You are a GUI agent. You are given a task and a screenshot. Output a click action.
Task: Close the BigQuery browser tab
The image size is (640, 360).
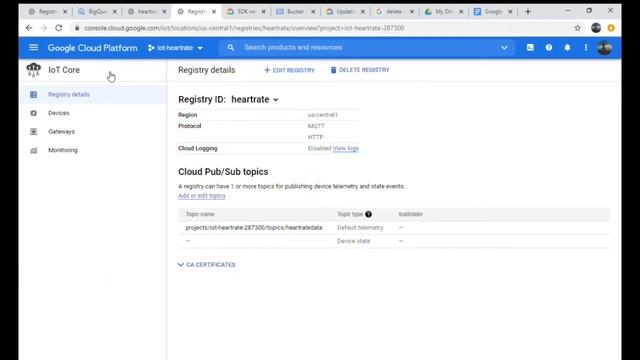click(115, 12)
